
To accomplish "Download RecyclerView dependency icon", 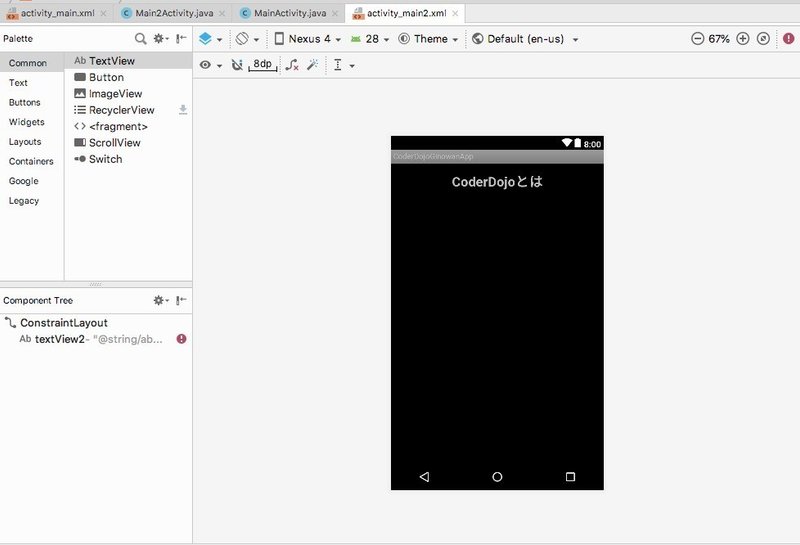I will click(183, 110).
